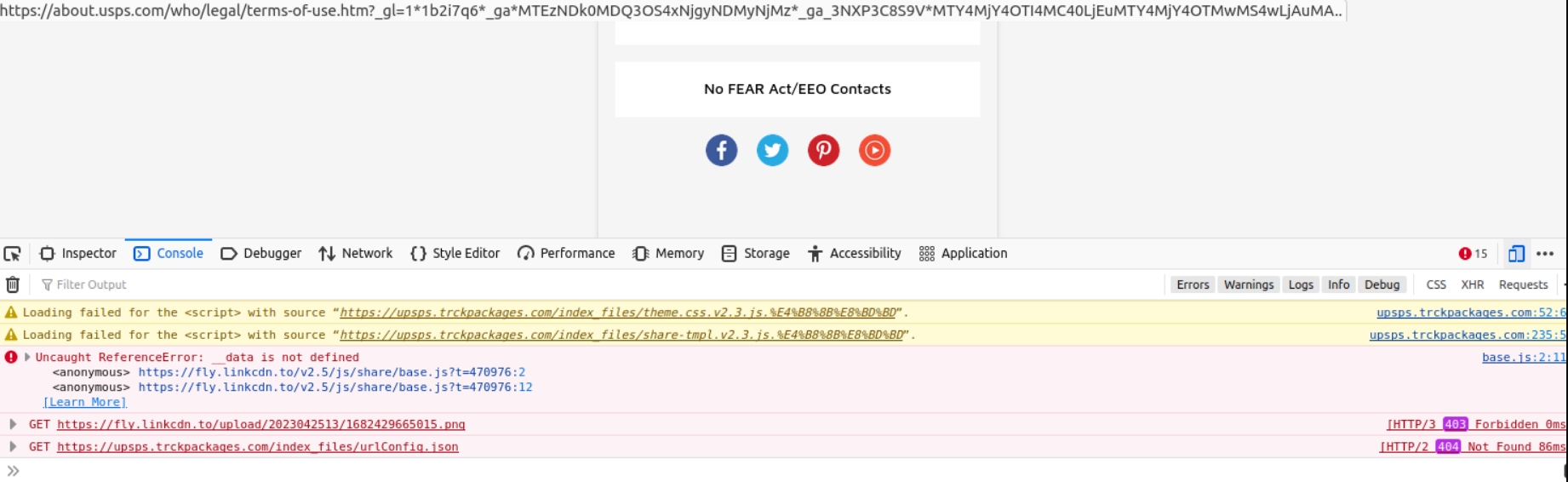The height and width of the screenshot is (482, 1568).
Task: Open the Facebook social icon
Action: coord(721,151)
